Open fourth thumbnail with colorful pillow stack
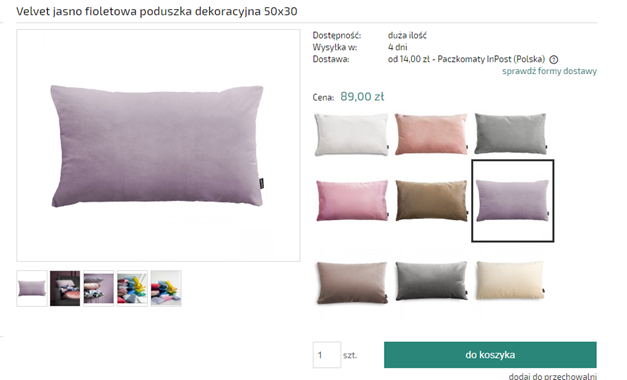 pos(132,288)
